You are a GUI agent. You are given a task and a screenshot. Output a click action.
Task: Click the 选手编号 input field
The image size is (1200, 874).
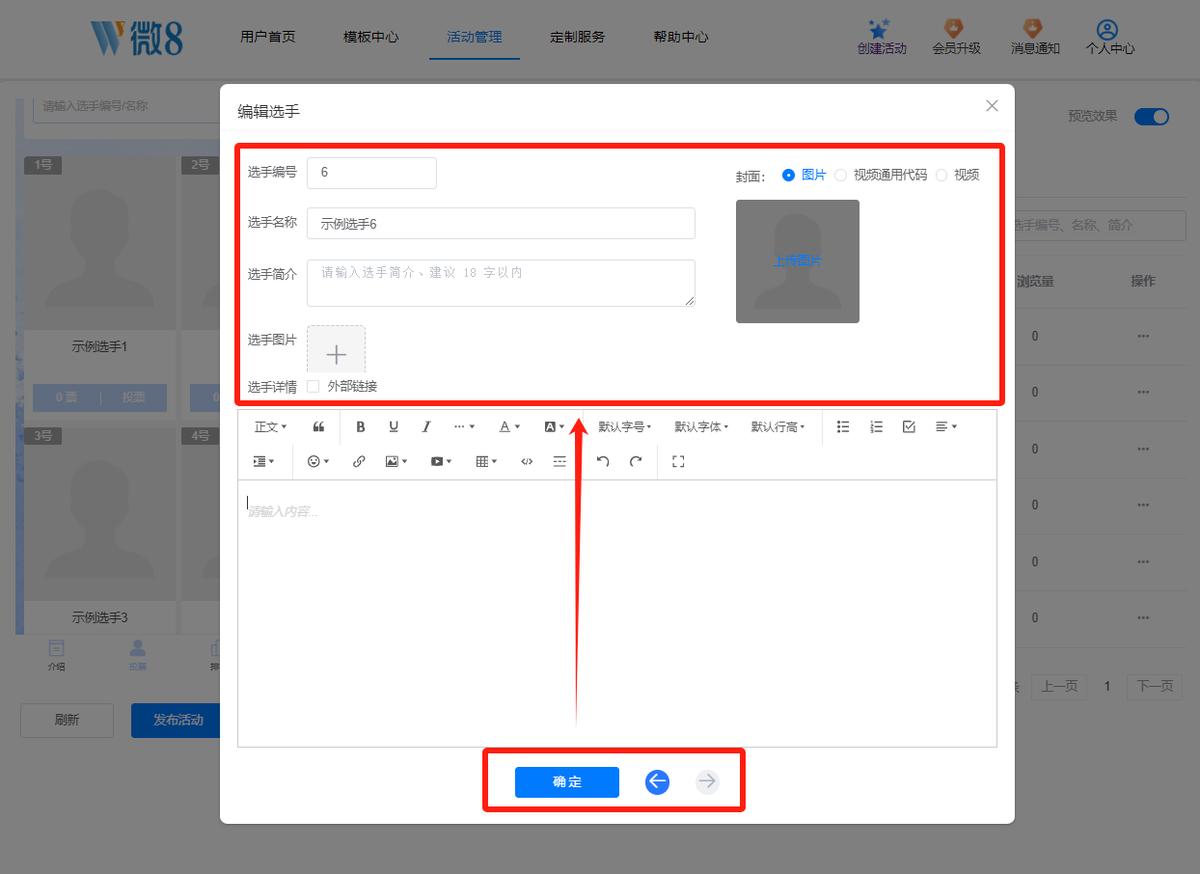coord(372,172)
